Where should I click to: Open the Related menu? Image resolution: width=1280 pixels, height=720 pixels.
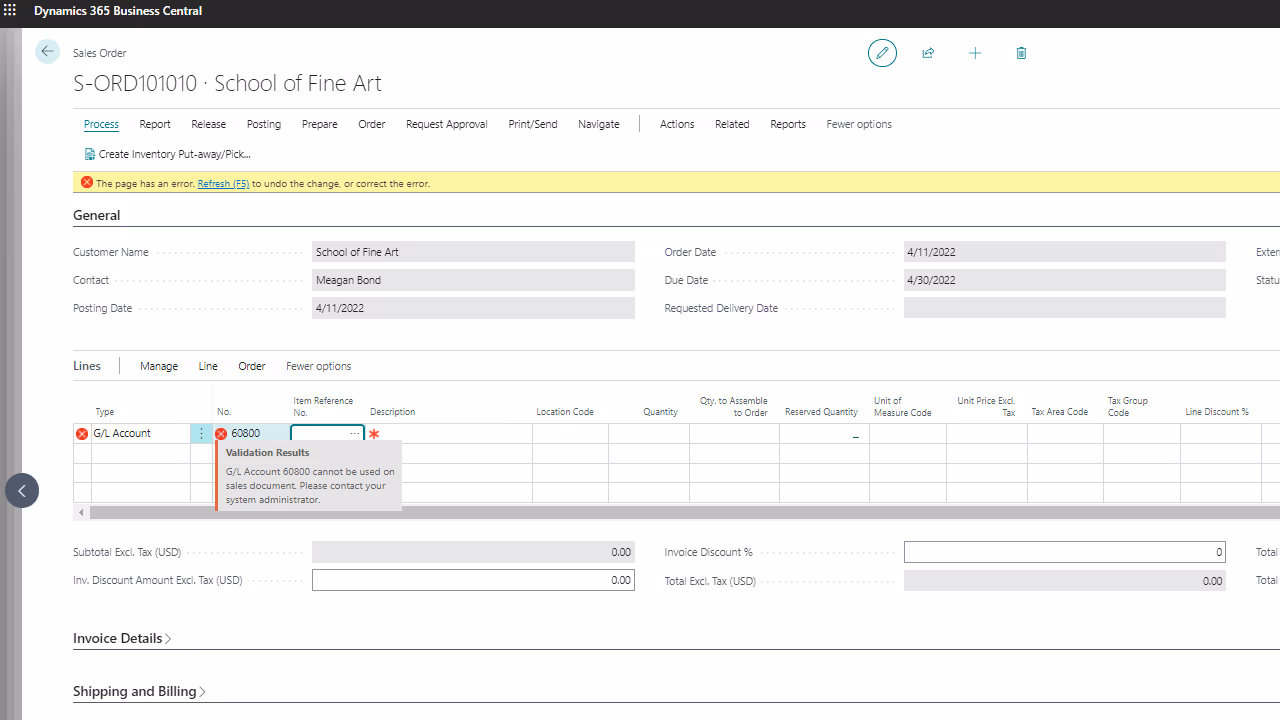click(732, 124)
